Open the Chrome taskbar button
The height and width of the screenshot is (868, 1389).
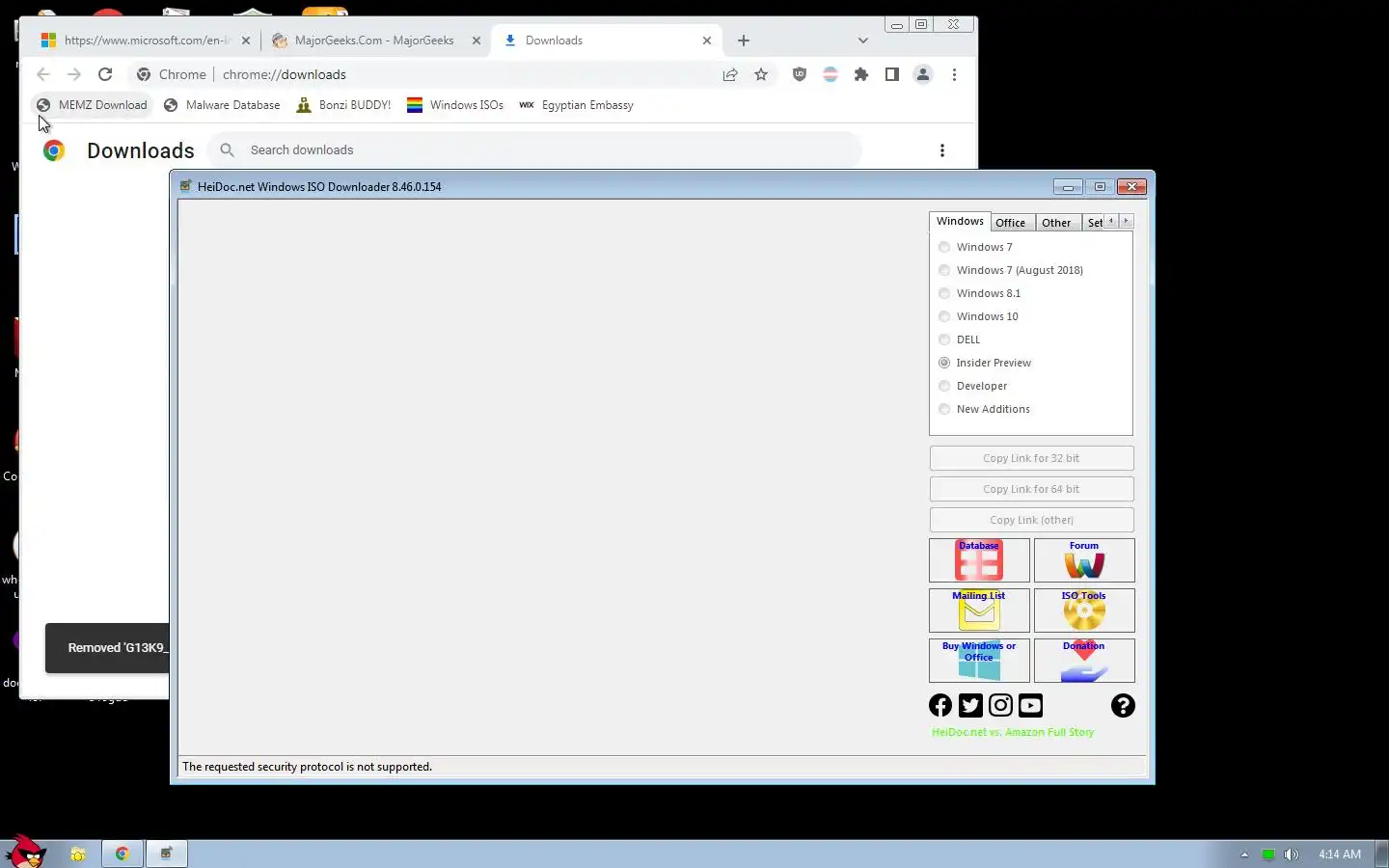123,854
